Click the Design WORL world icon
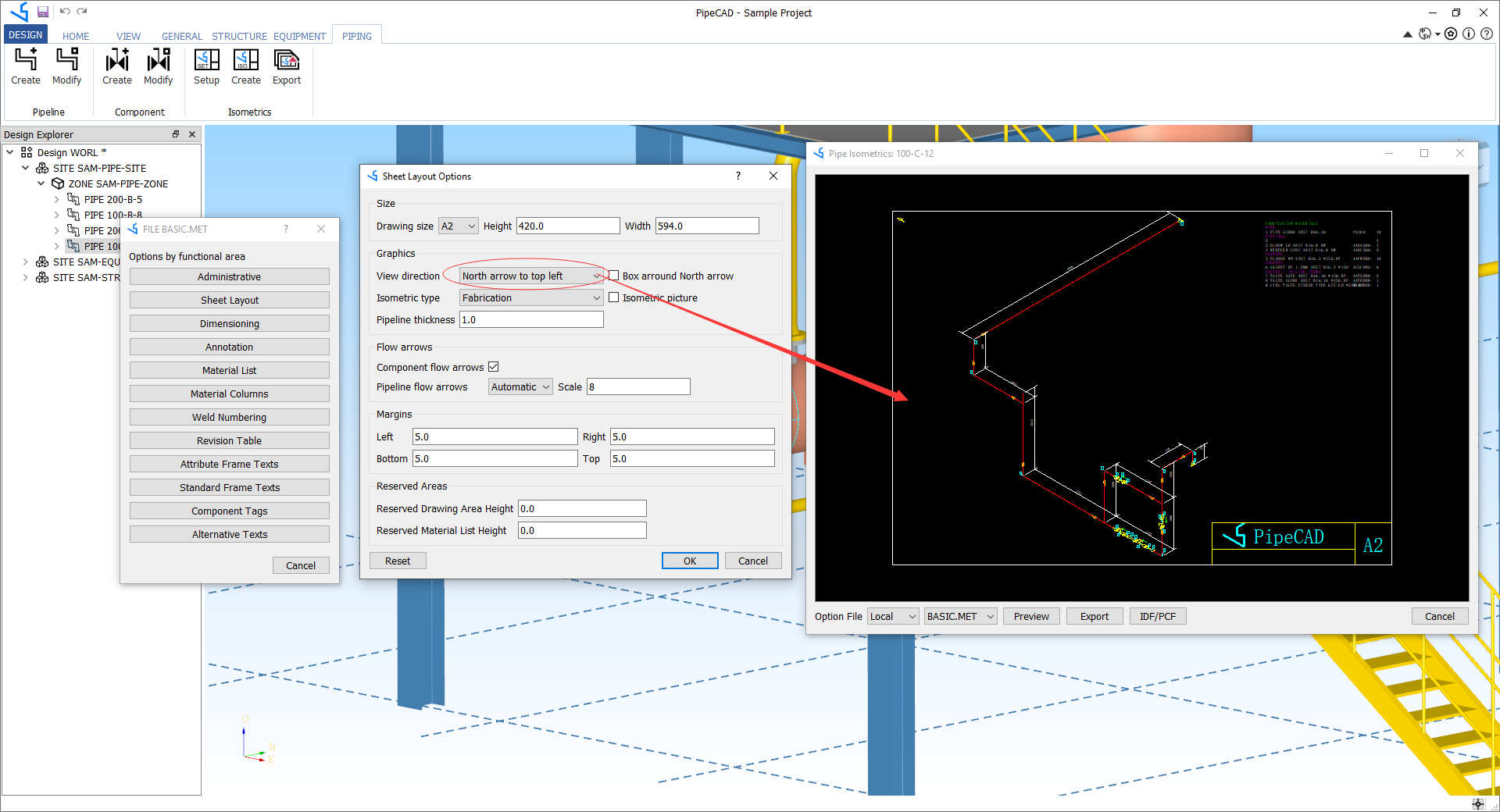Screen dimensions: 1500x812 (x=27, y=152)
